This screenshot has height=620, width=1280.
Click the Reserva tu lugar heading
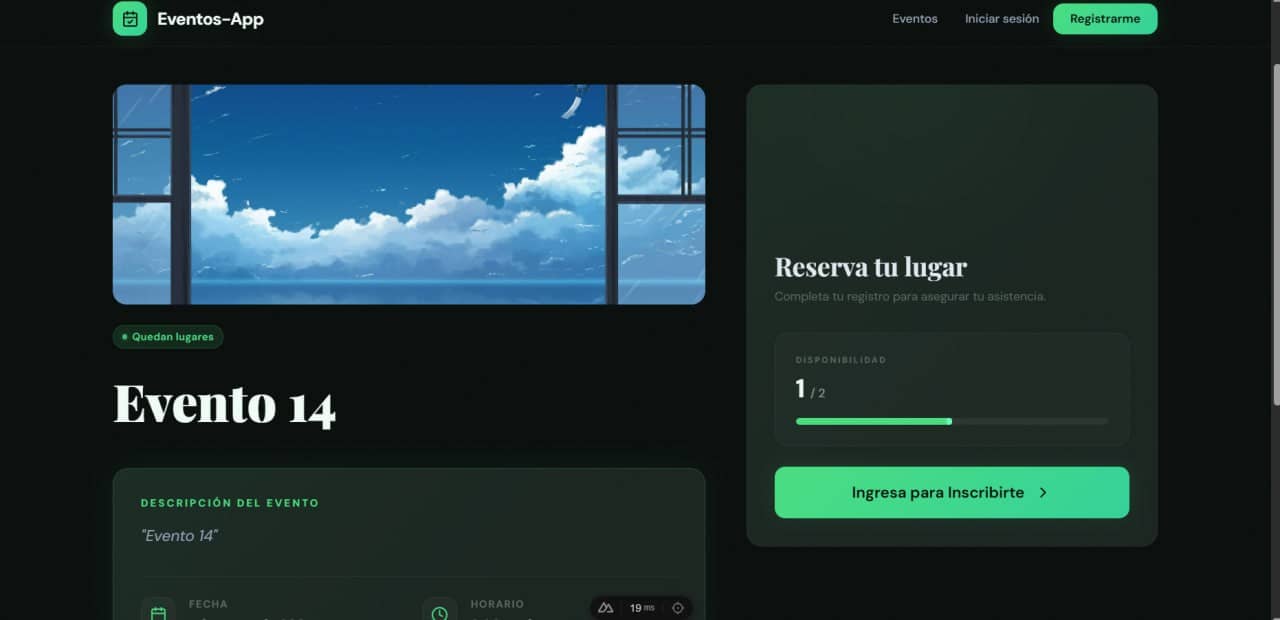point(871,267)
